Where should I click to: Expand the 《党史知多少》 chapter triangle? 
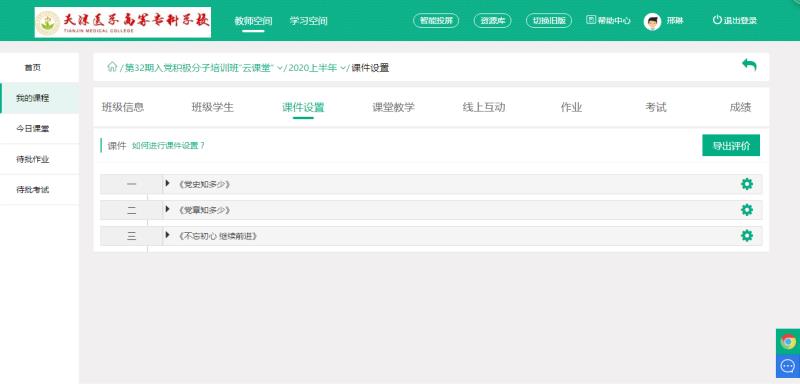[x=167, y=183]
